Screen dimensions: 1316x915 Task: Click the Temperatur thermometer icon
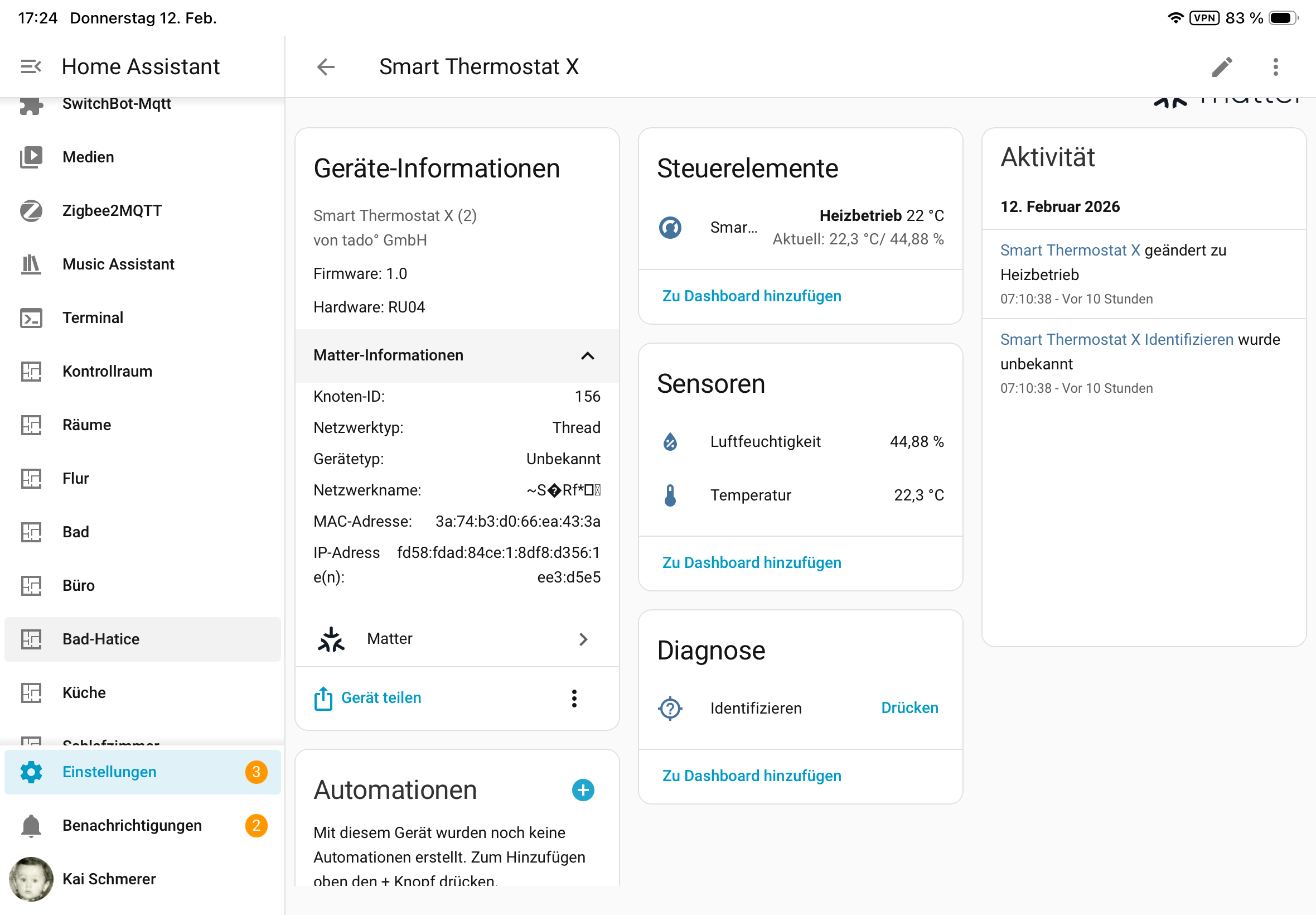670,495
